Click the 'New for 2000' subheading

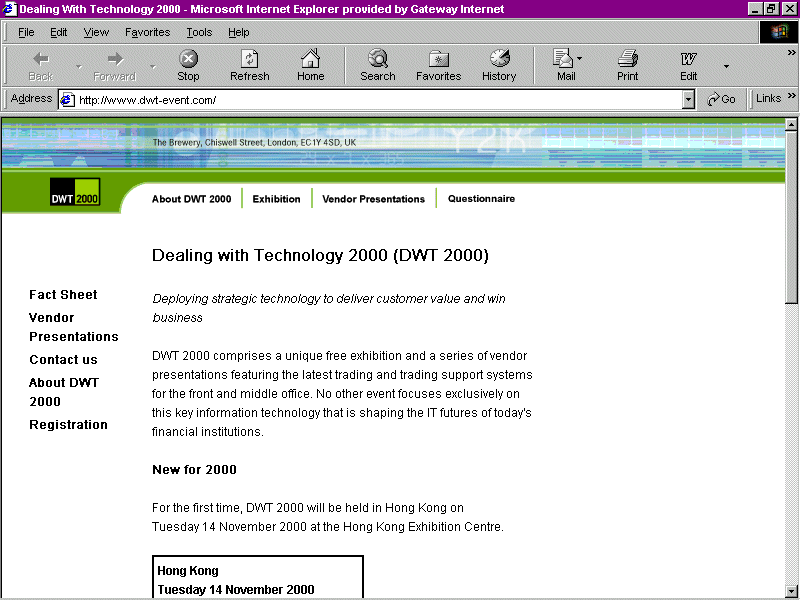pos(194,469)
